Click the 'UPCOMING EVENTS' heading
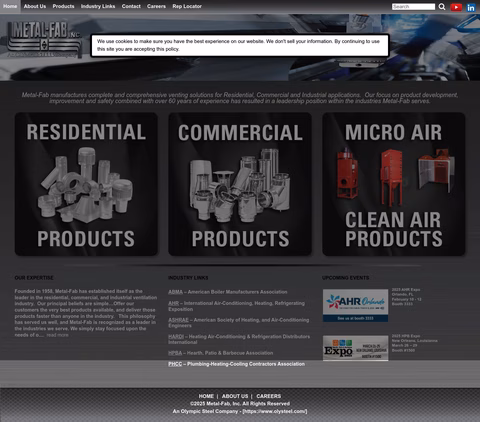The height and width of the screenshot is (422, 480). point(346,278)
